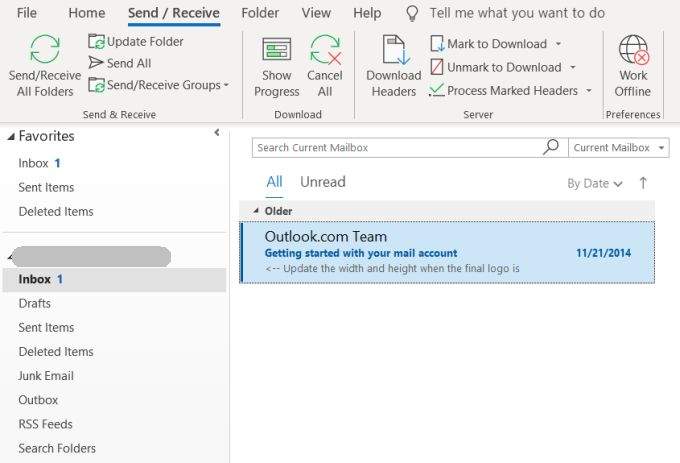The width and height of the screenshot is (680, 463).
Task: Open the Mark to Download dropdown arrow
Action: pos(559,44)
